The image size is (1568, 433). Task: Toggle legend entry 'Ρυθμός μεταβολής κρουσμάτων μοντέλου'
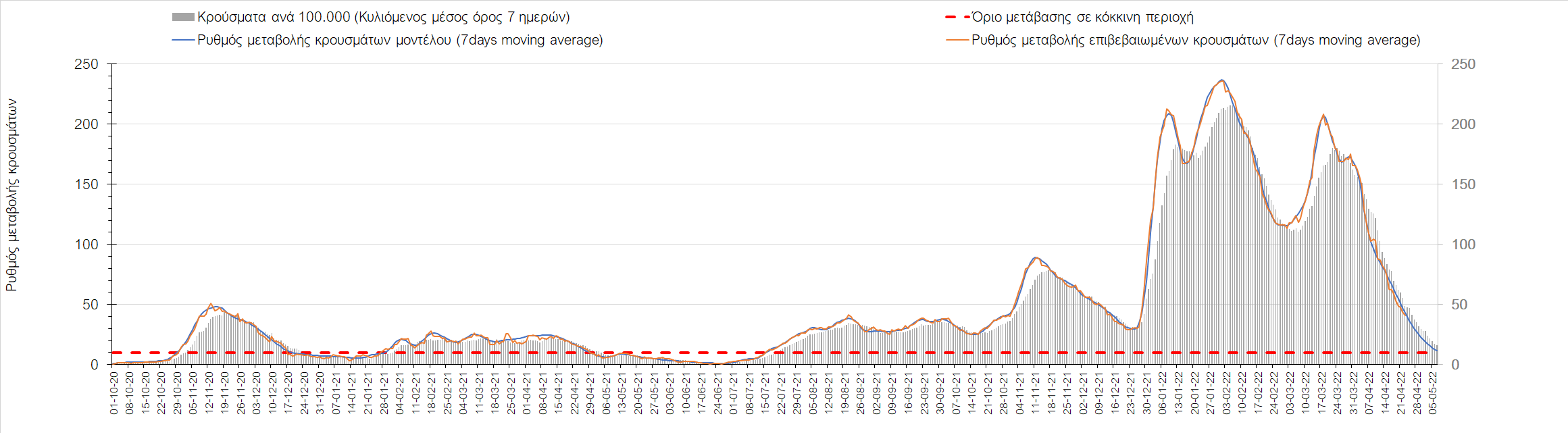pos(400,41)
